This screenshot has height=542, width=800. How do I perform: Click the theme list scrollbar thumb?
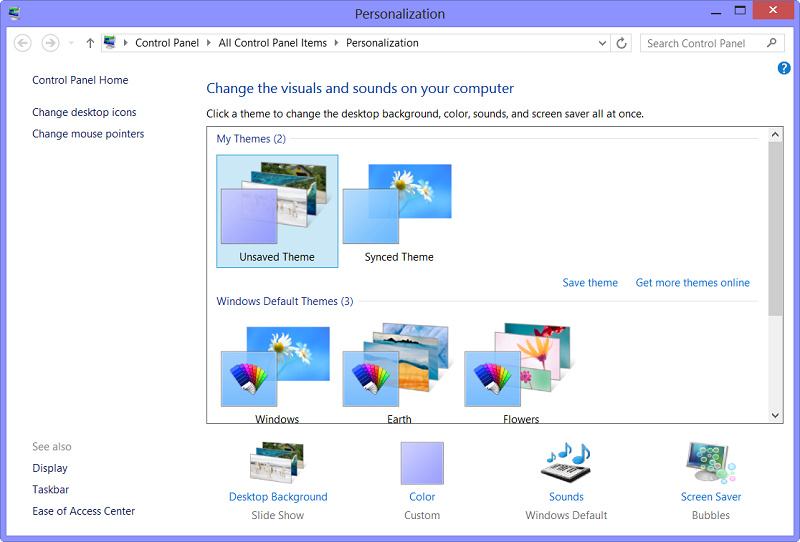pos(775,229)
